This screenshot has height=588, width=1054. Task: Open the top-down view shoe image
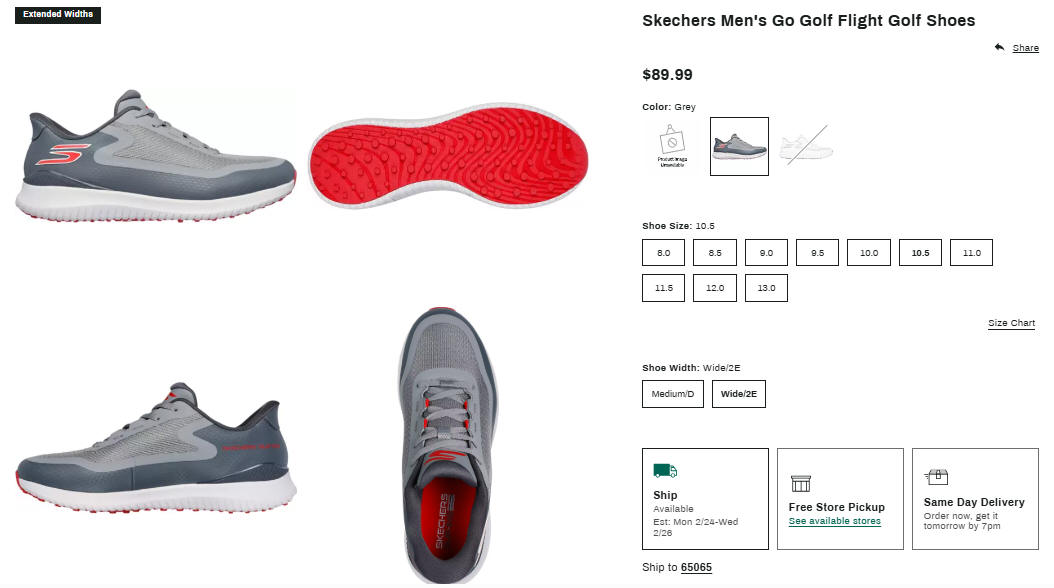click(x=448, y=445)
